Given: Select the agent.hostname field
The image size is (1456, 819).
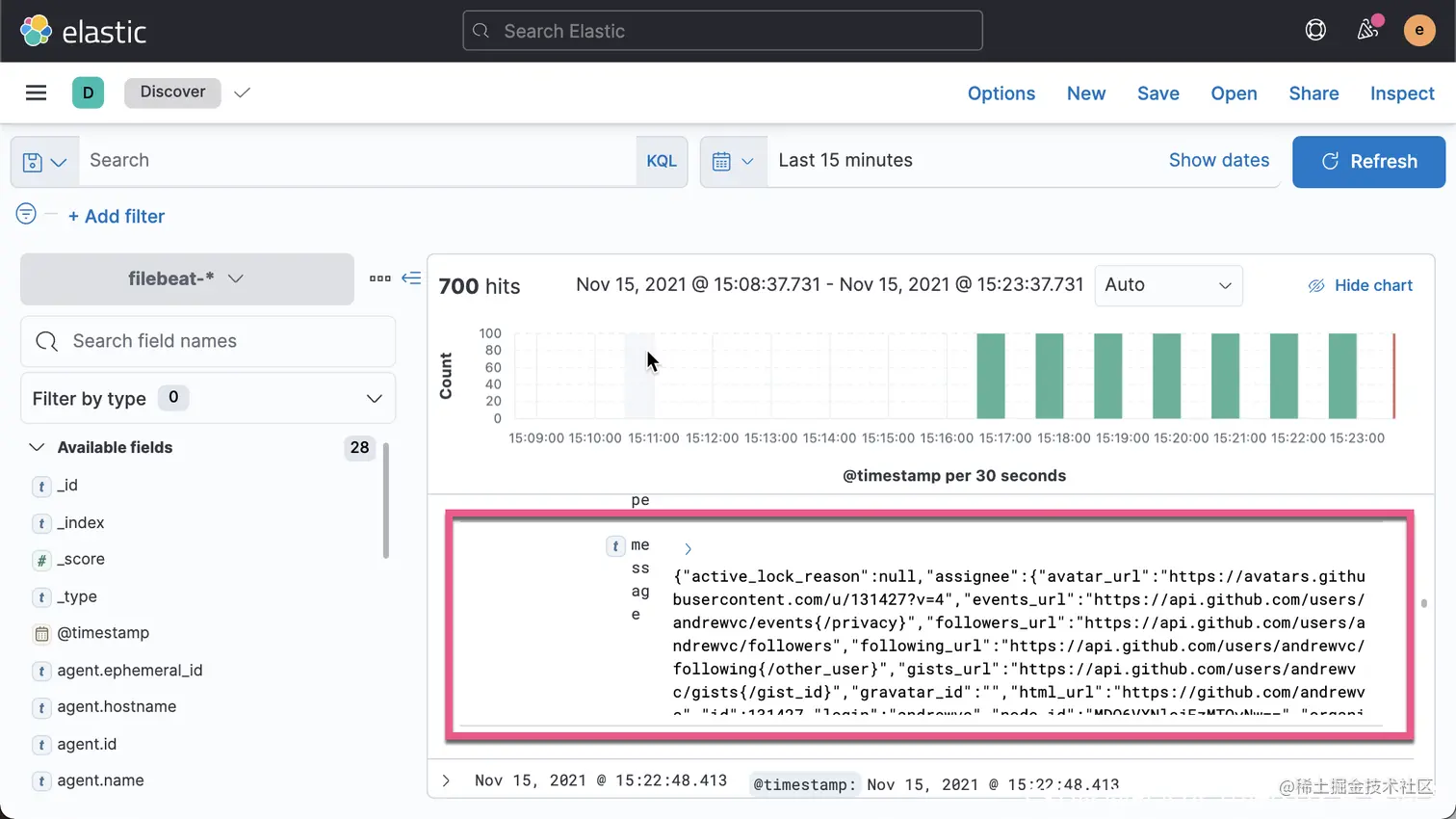Looking at the screenshot, I should [117, 707].
